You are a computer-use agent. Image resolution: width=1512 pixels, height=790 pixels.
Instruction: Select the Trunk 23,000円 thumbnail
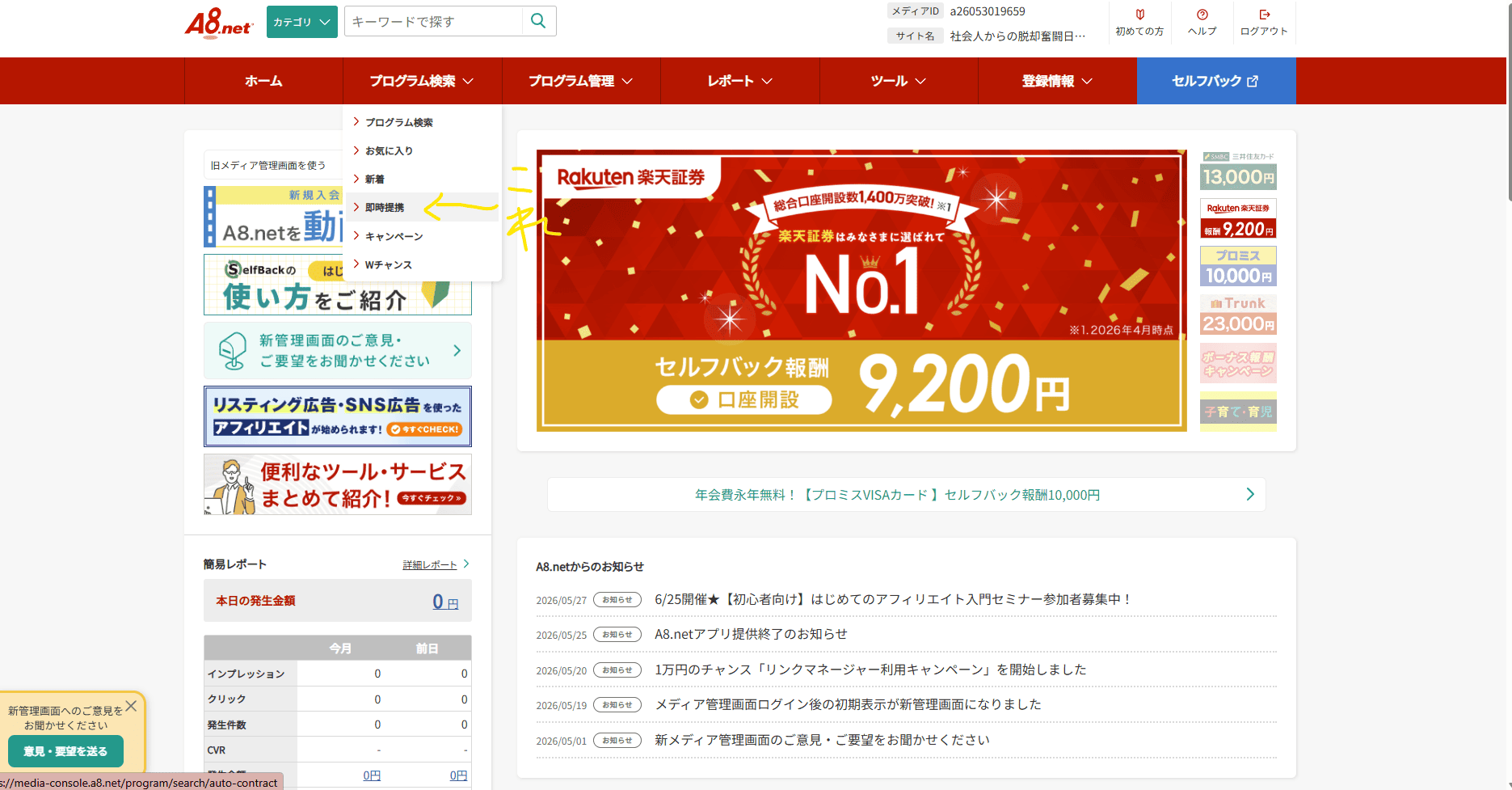coord(1238,315)
